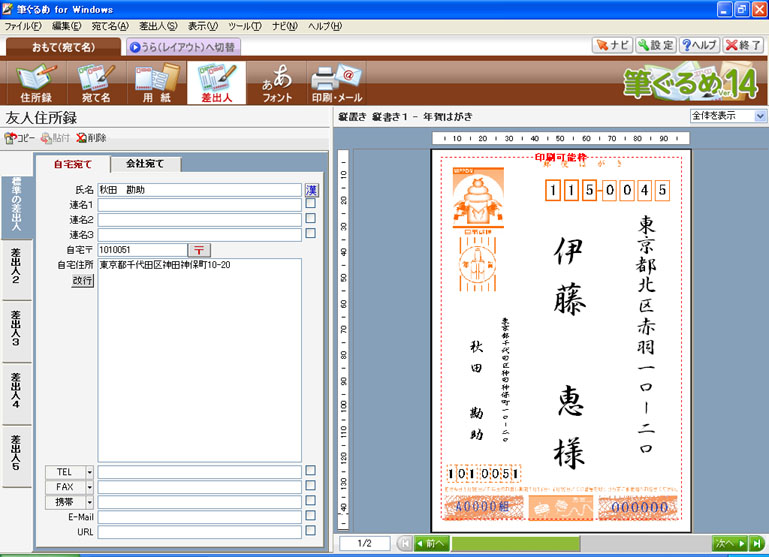
Task: Click the 氏名 name input field
Action: coord(199,189)
